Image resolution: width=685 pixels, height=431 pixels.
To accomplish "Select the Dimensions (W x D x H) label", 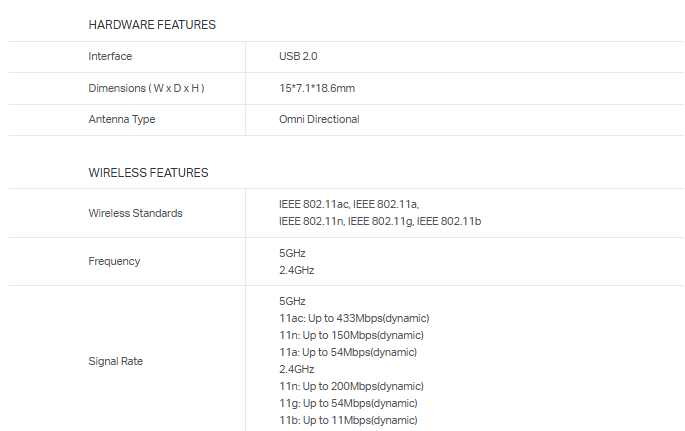I will (x=146, y=88).
